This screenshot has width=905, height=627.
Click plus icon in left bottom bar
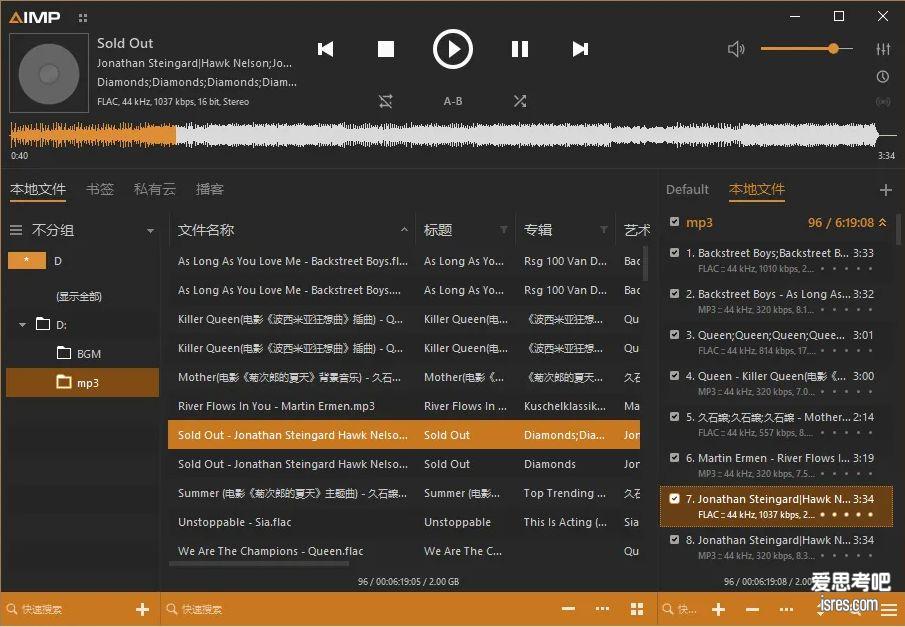[x=143, y=609]
